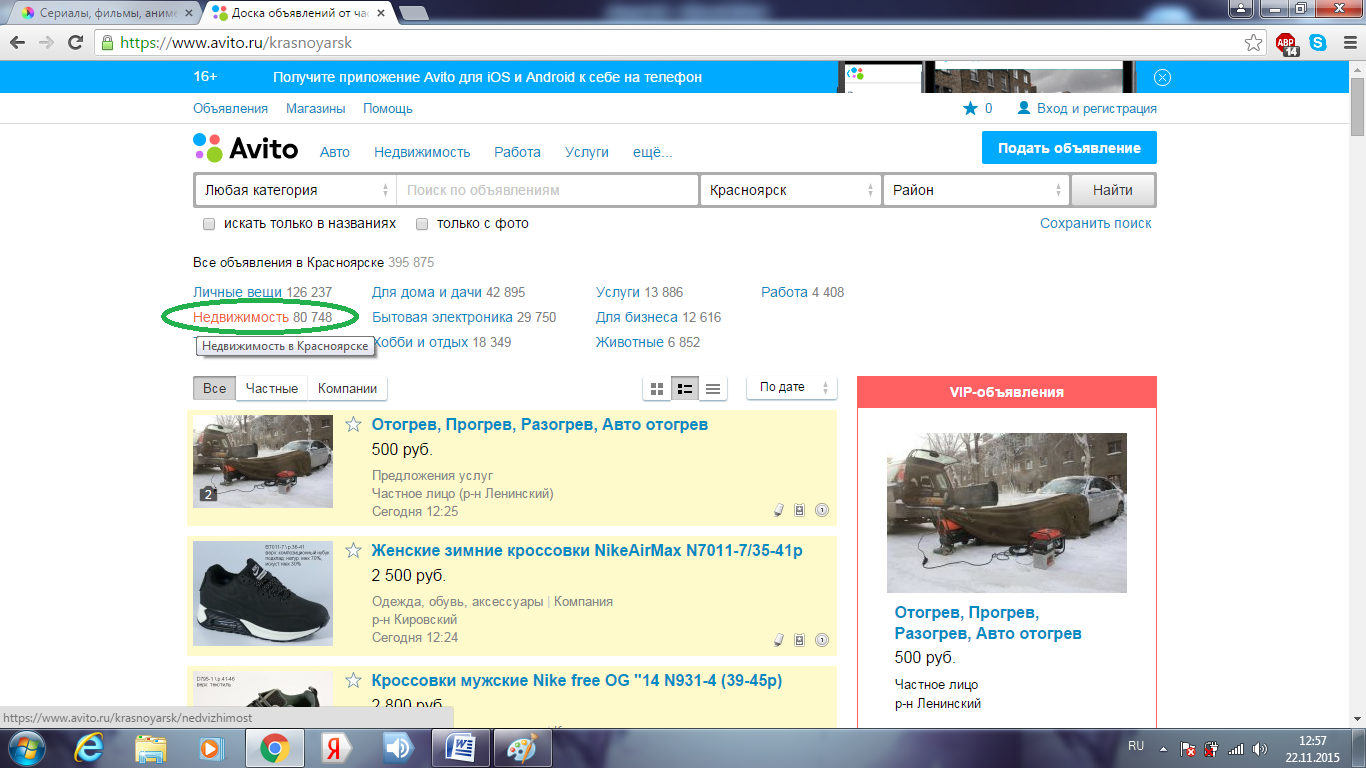Open 'По дате' sort dropdown

(792, 388)
